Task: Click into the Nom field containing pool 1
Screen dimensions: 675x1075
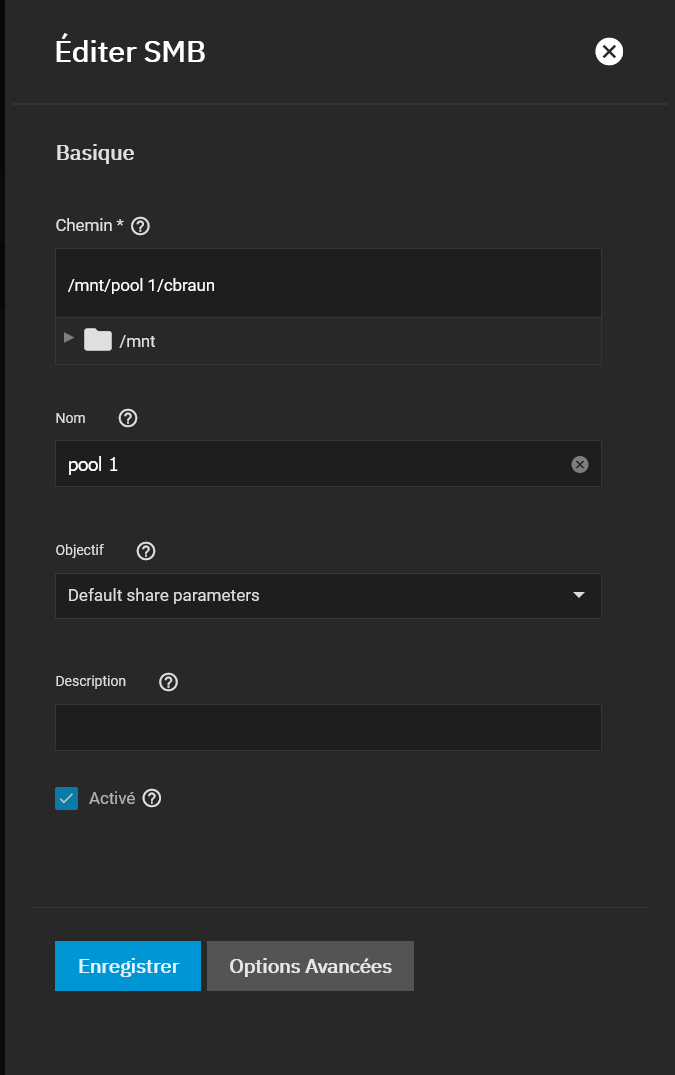Action: [328, 464]
